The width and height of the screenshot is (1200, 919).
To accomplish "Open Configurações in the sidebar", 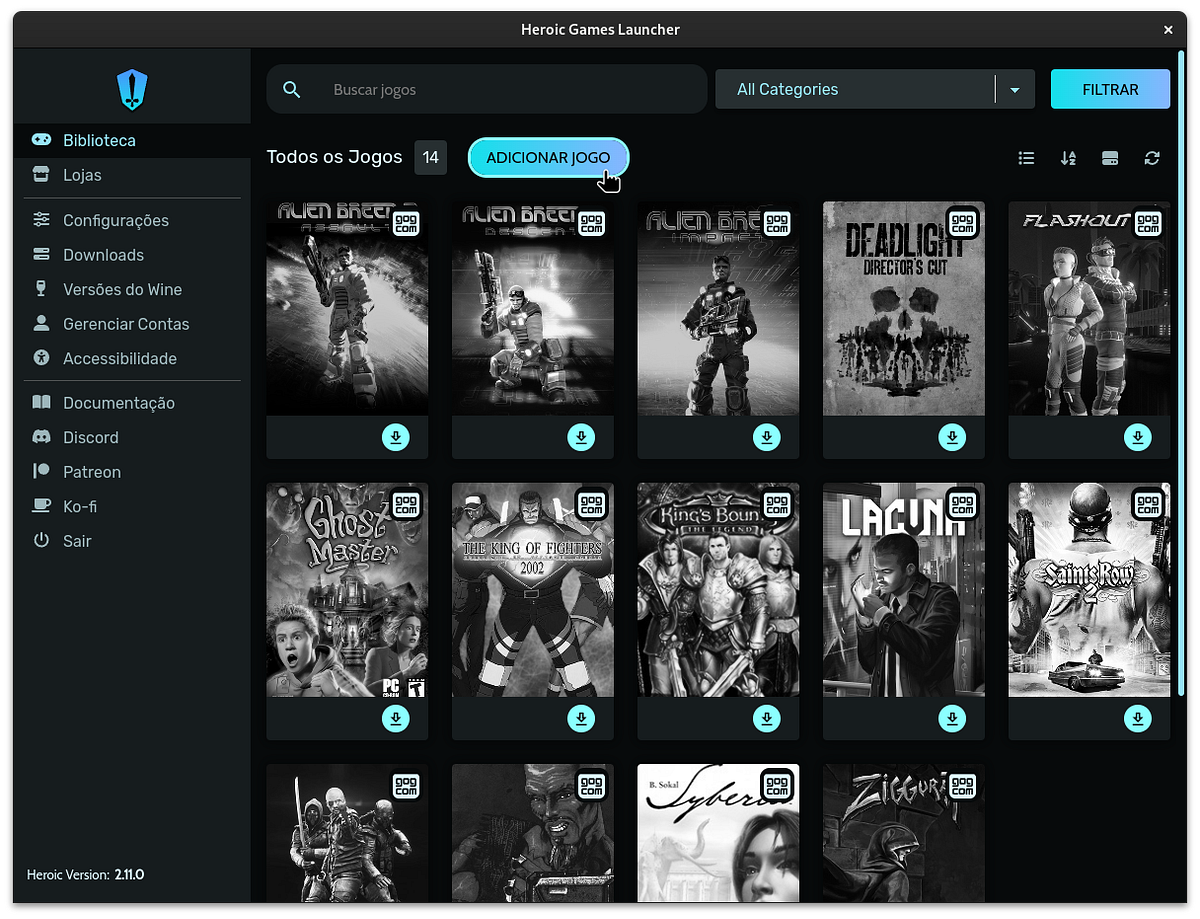I will click(132, 220).
